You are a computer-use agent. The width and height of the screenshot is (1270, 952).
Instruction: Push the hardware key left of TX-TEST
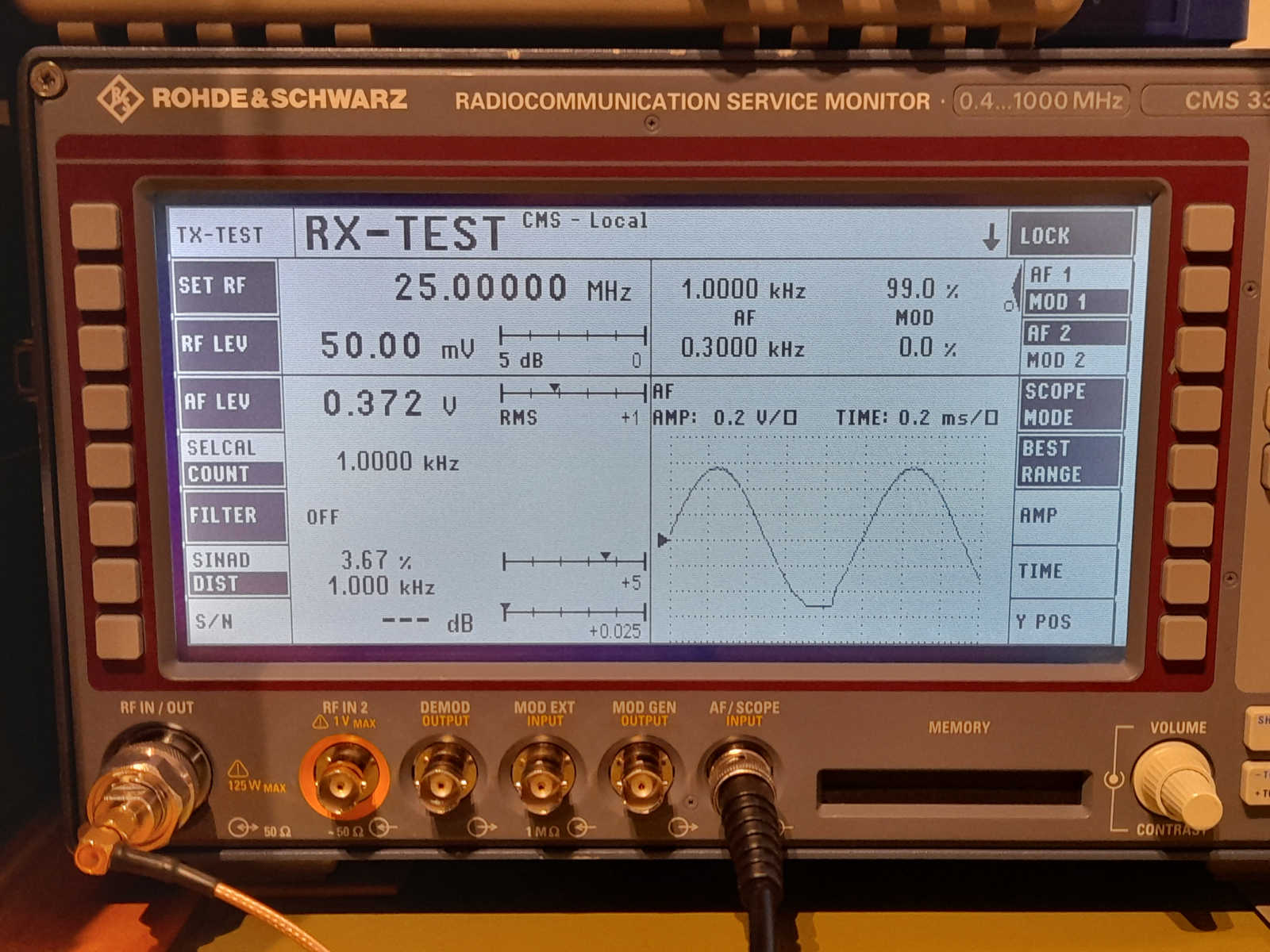[x=95, y=226]
